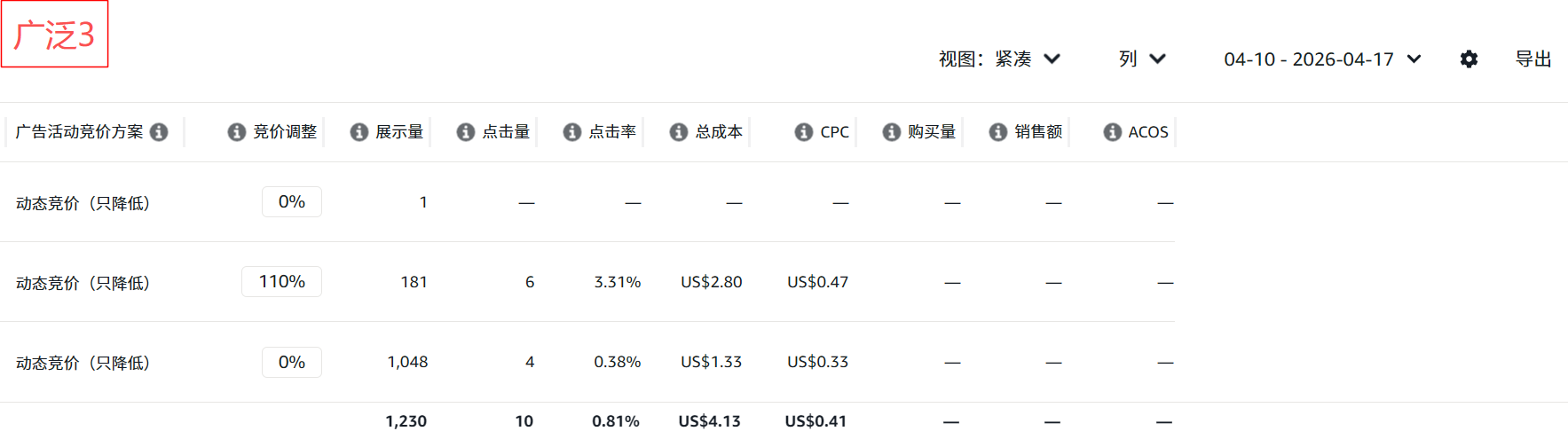Click info icon next to CPC
The image size is (1568, 439).
[x=803, y=132]
